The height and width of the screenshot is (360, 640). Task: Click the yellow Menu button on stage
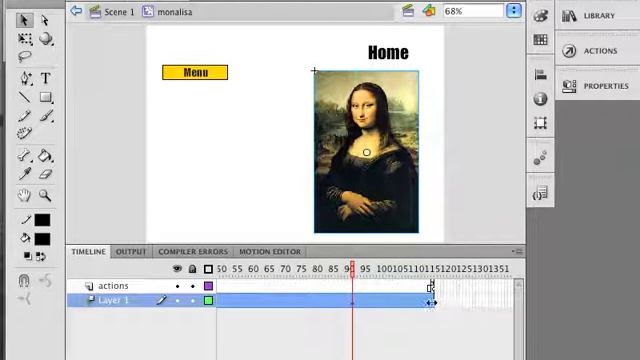coord(195,72)
